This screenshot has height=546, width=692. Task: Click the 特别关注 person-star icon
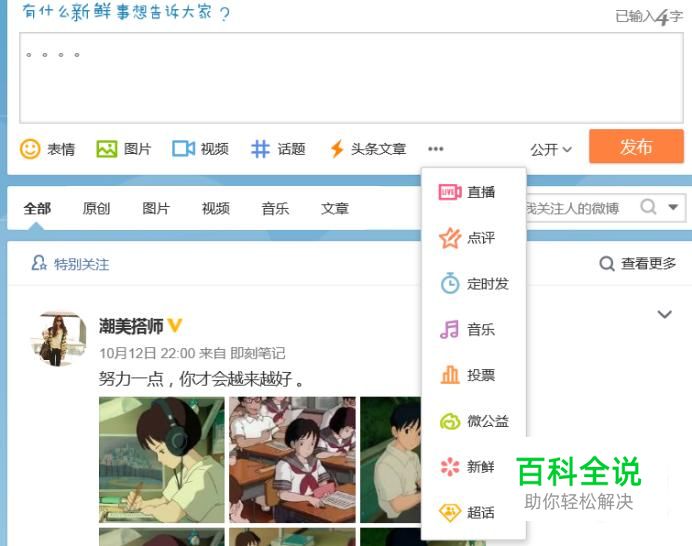39,263
